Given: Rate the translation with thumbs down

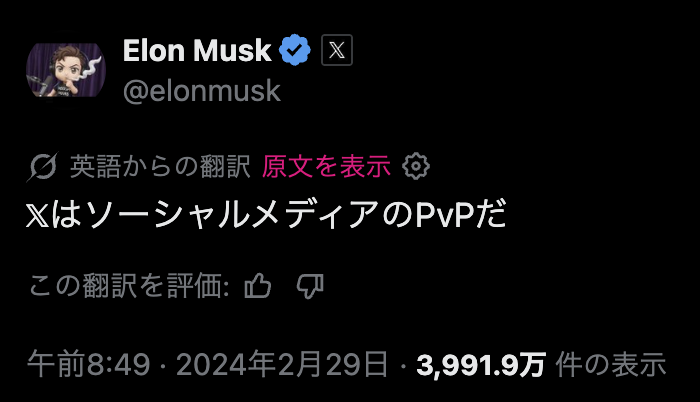Looking at the screenshot, I should click(311, 288).
